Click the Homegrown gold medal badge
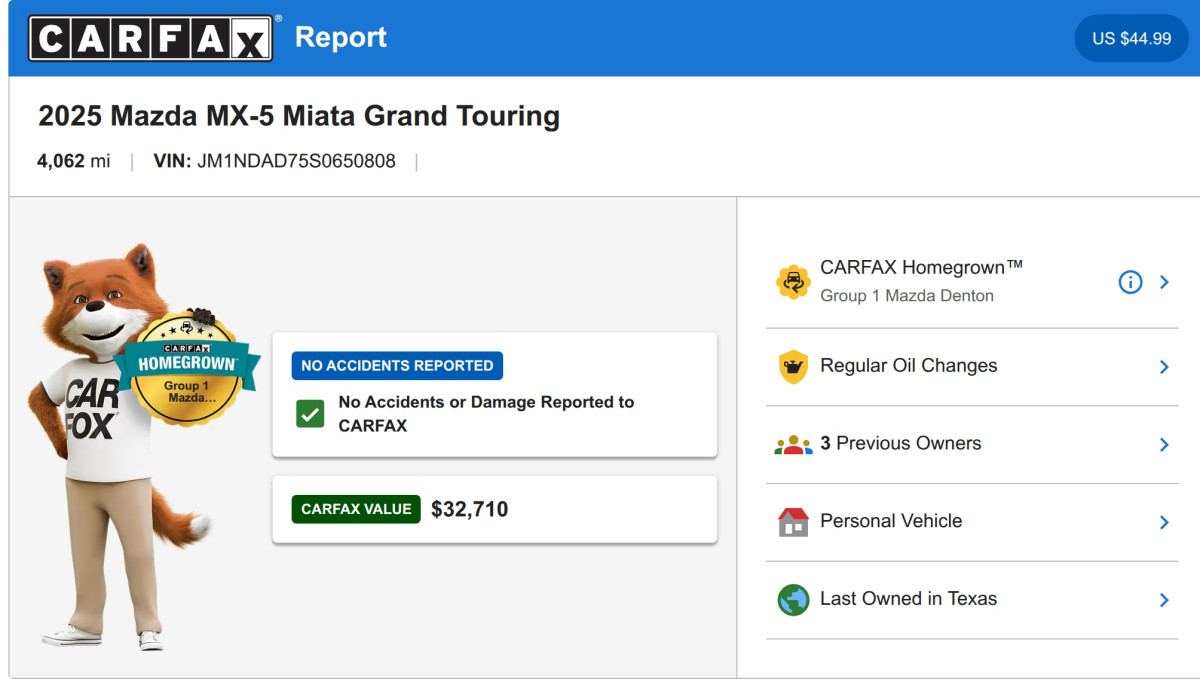Image resolution: width=1200 pixels, height=679 pixels. pyautogui.click(x=187, y=367)
